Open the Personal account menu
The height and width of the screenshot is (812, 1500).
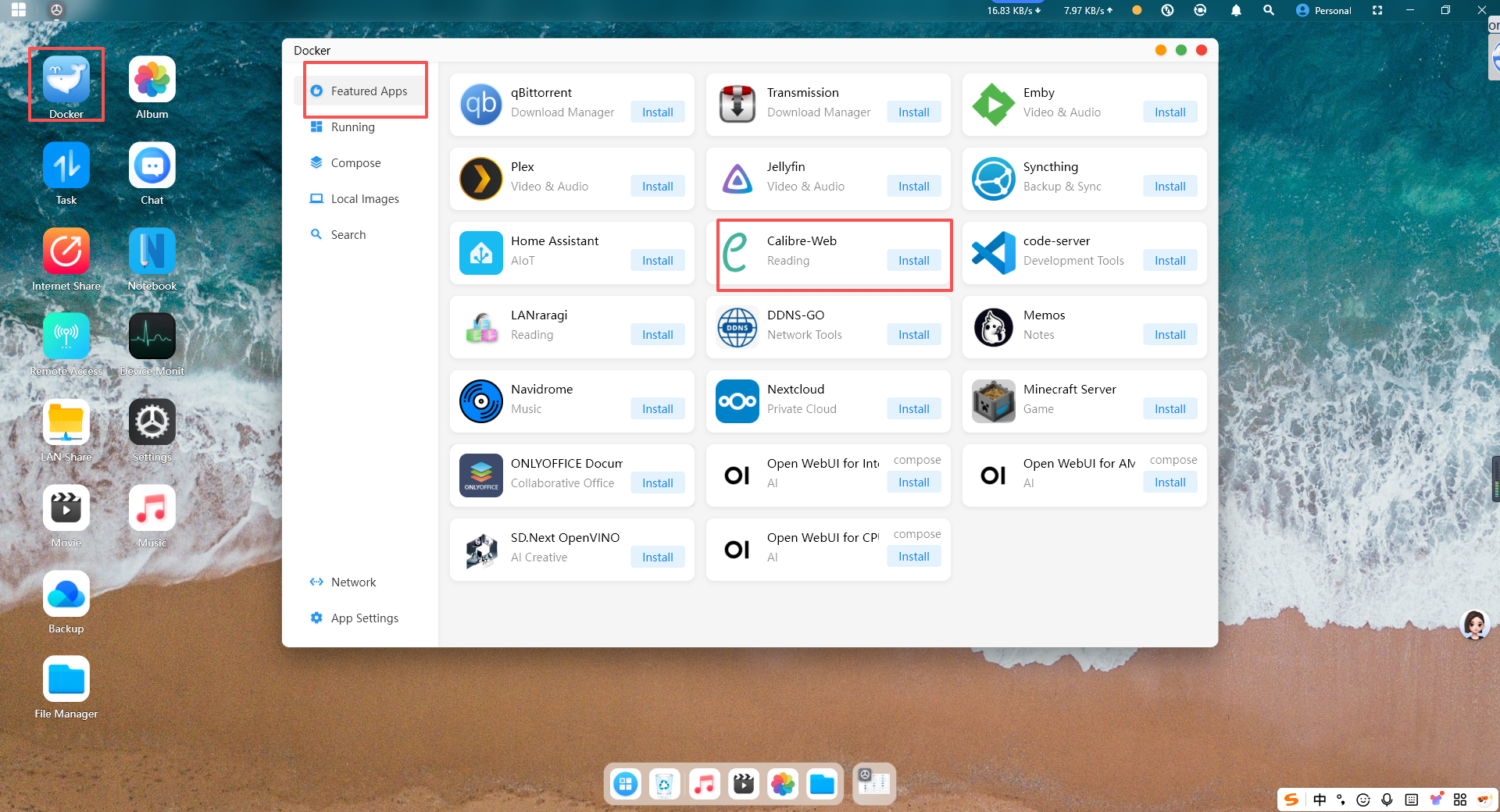tap(1323, 10)
